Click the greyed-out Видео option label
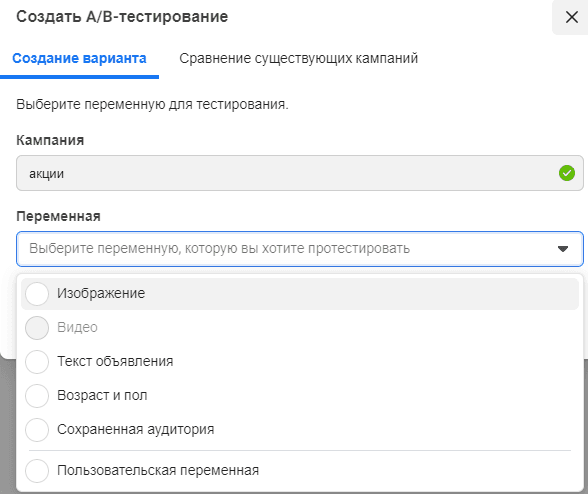The height and width of the screenshot is (494, 588). pos(77,327)
